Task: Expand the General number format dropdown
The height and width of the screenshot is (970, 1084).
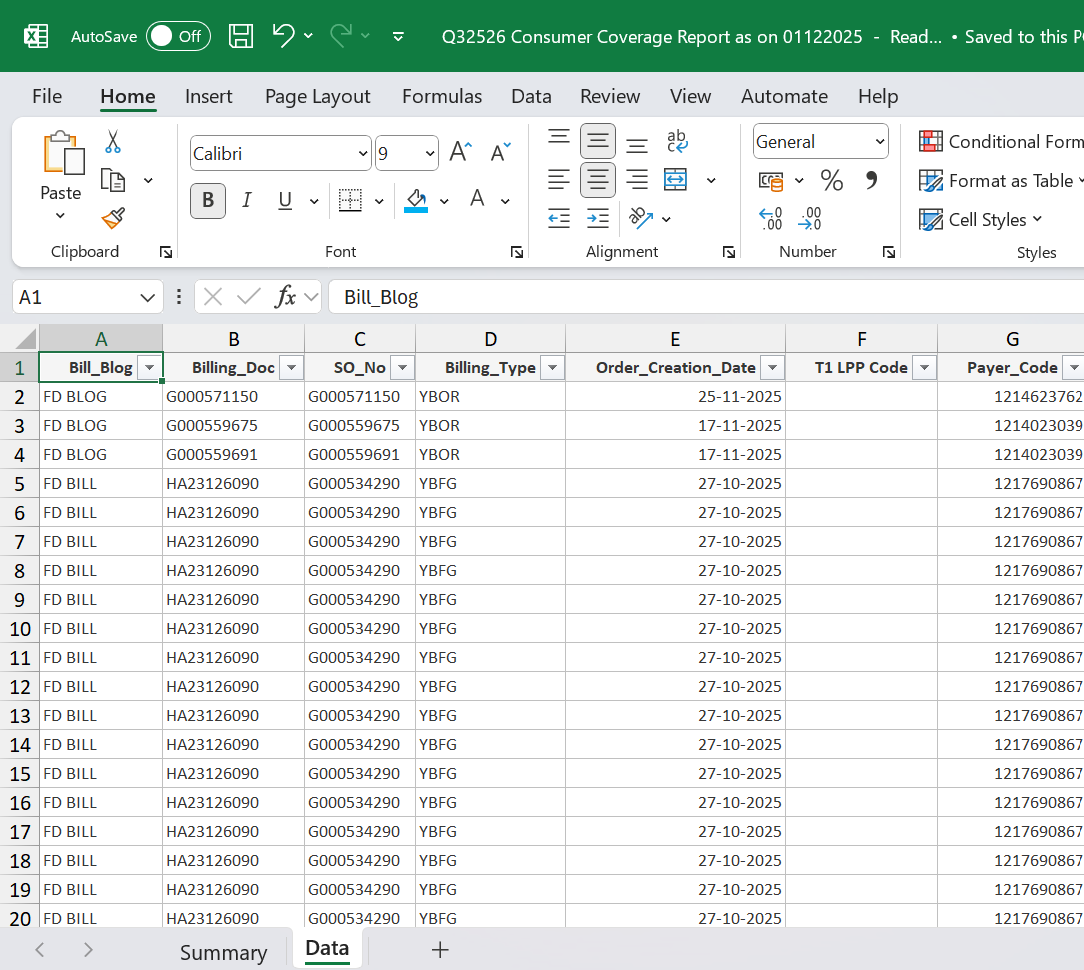Action: (x=879, y=142)
